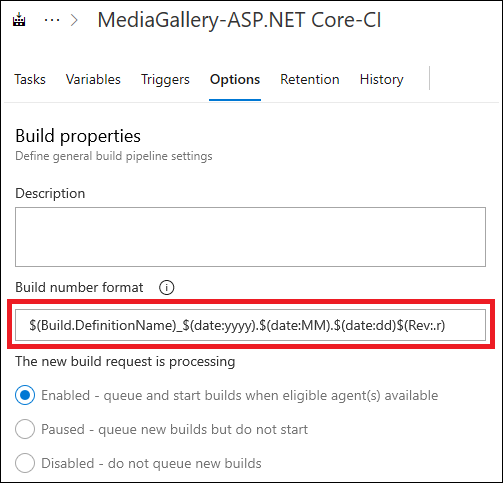Go to the Triggers tab
Screen dimensions: 503x483
165,79
